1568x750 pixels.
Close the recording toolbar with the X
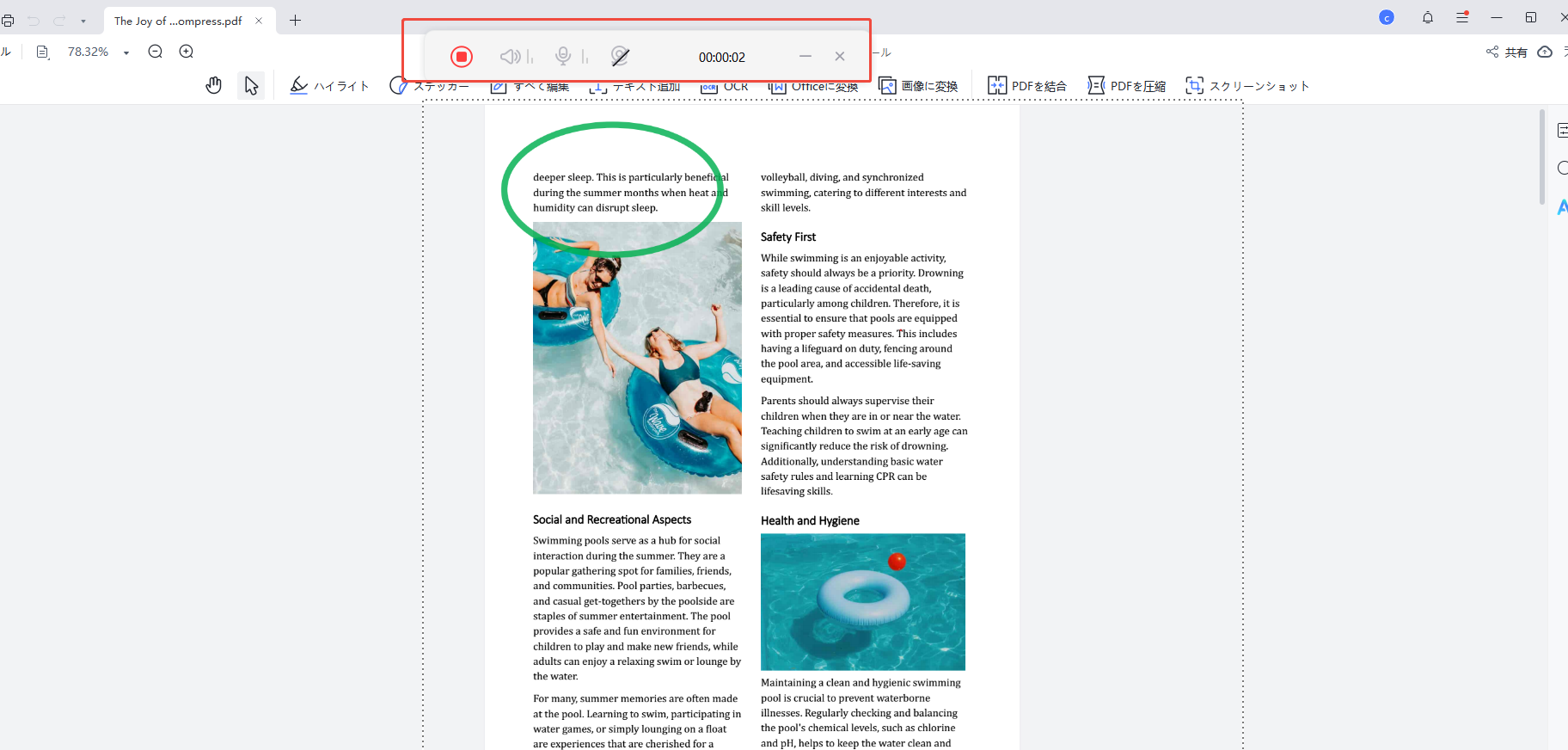pyautogui.click(x=840, y=57)
